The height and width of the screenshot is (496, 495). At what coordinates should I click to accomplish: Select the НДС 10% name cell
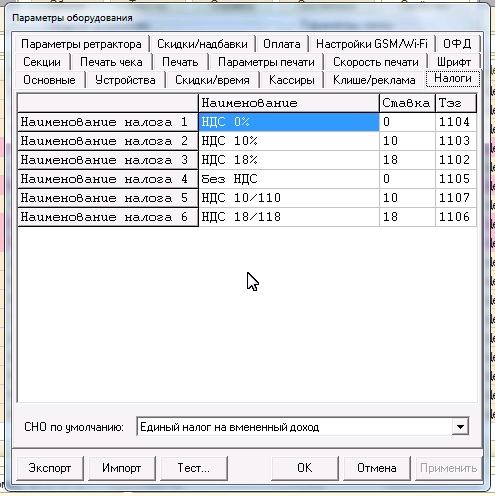(x=289, y=141)
